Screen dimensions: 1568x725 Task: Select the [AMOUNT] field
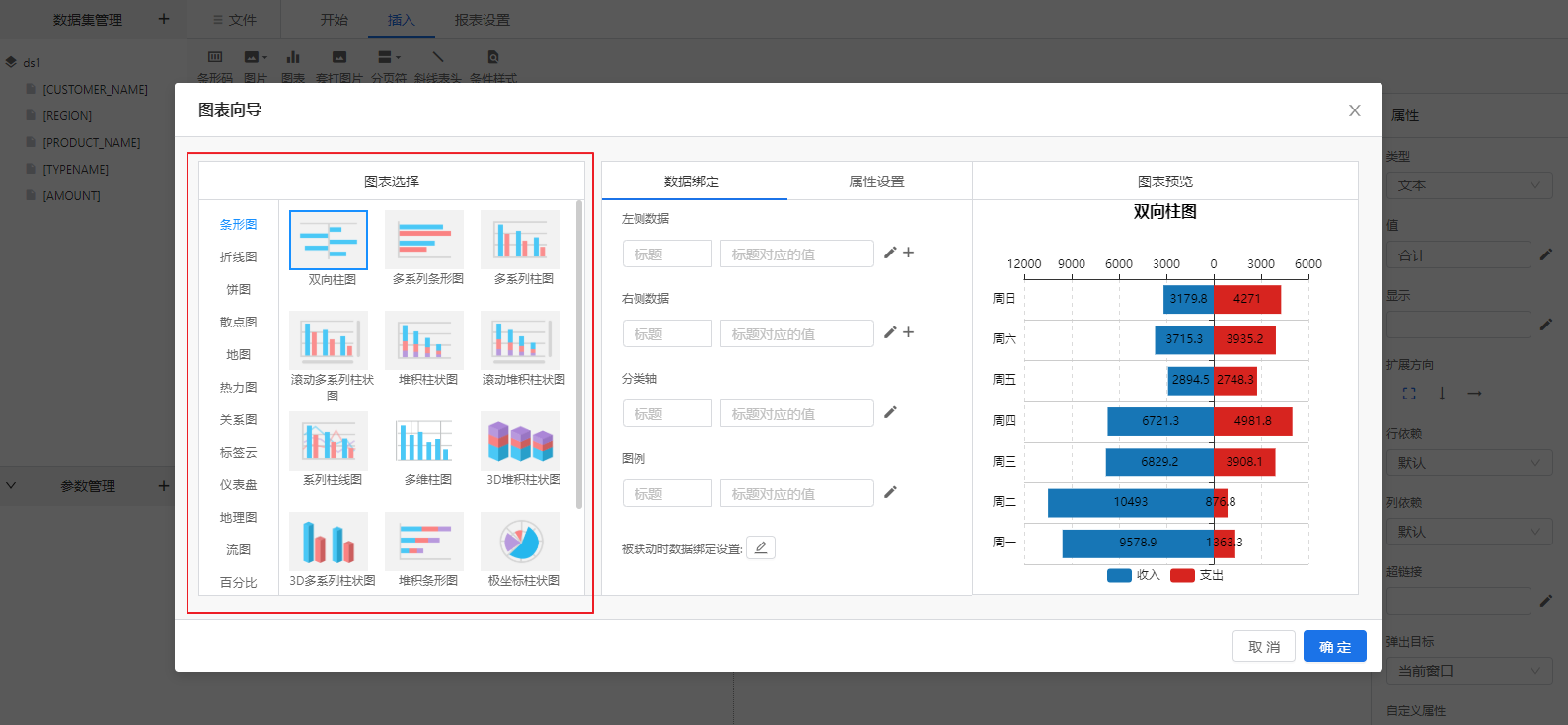[71, 195]
